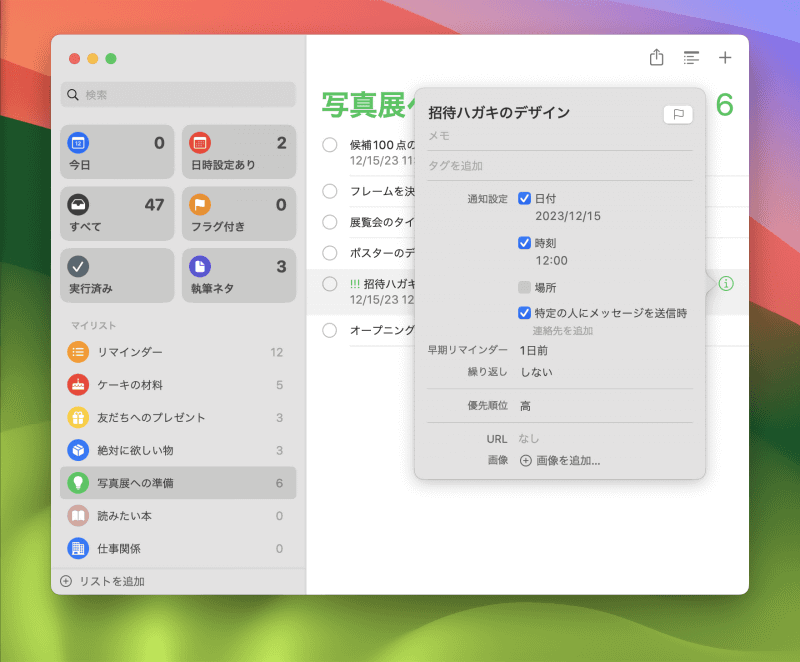Add a new reminder with the plus icon
The image size is (800, 662).
click(x=725, y=58)
